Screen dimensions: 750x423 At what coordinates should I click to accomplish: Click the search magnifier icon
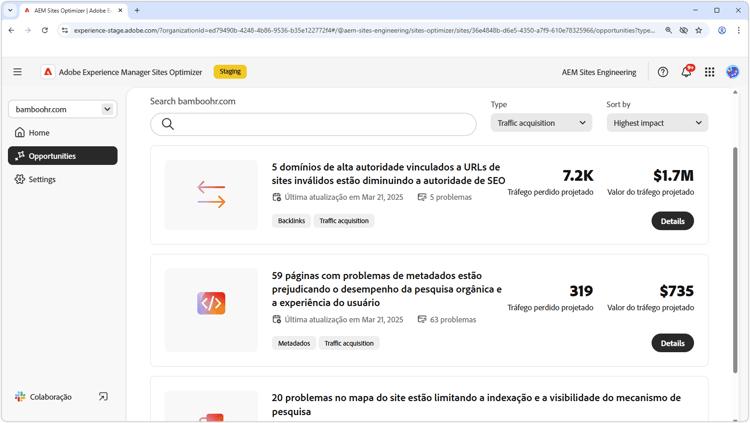pos(167,124)
